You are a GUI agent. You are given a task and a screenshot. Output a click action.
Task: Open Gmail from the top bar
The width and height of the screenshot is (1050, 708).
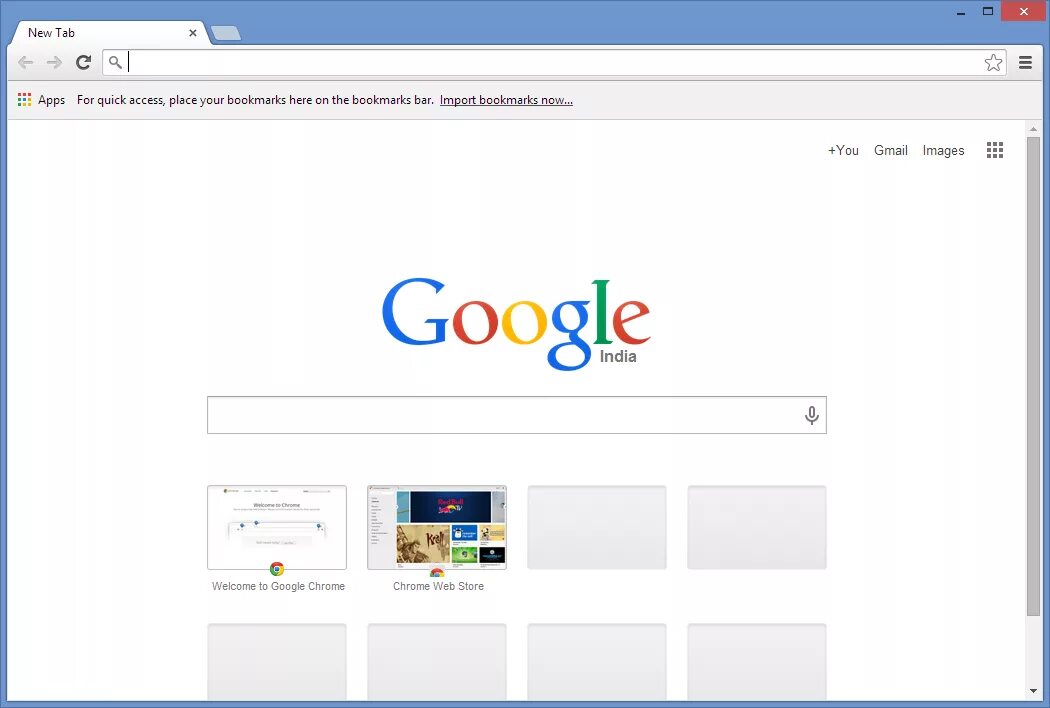pos(890,150)
